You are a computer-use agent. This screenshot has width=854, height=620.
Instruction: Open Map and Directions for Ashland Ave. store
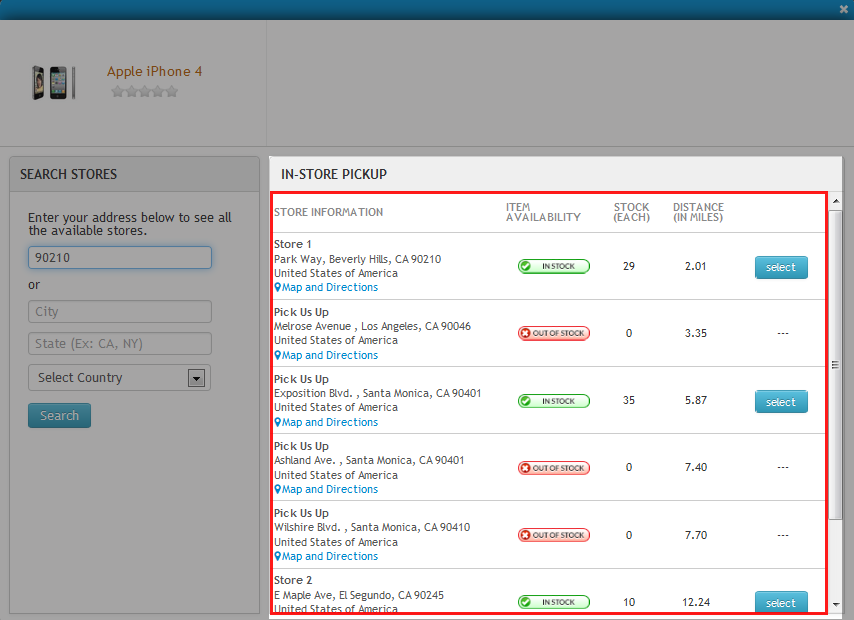(329, 490)
